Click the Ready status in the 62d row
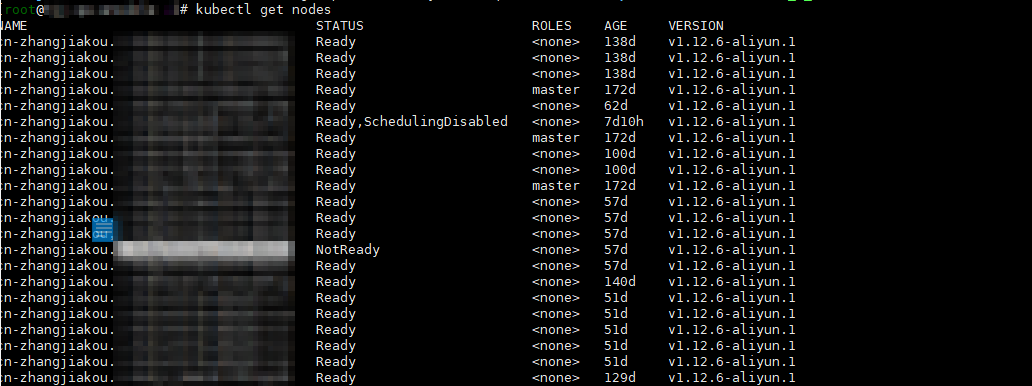The height and width of the screenshot is (386, 1032). (336, 105)
